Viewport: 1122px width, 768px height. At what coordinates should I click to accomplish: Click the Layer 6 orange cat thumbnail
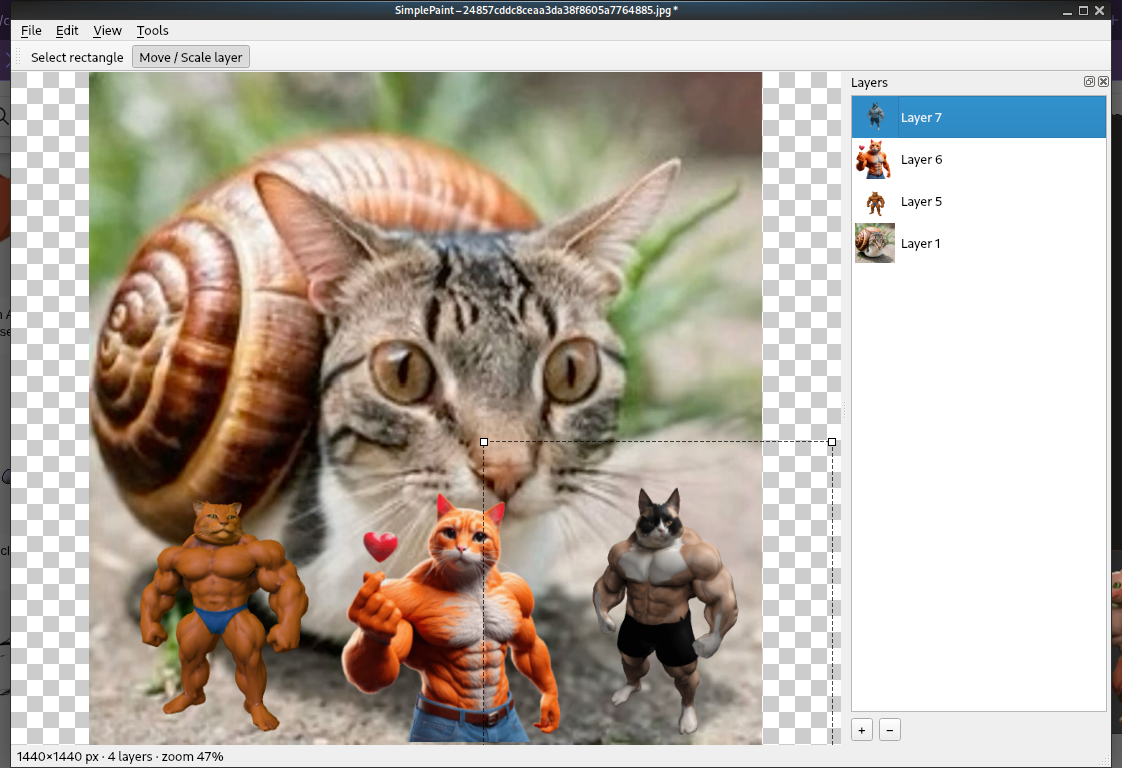point(875,160)
